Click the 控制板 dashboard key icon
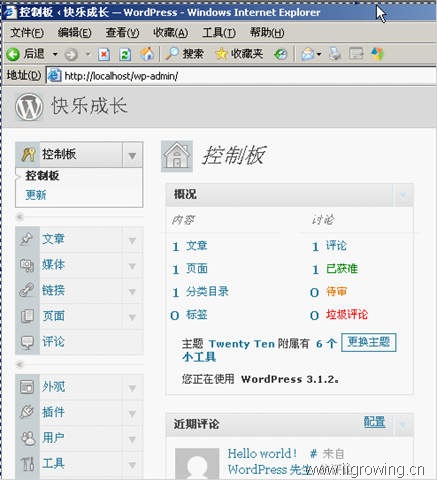Screen dimensions: 437x480 tap(28, 155)
